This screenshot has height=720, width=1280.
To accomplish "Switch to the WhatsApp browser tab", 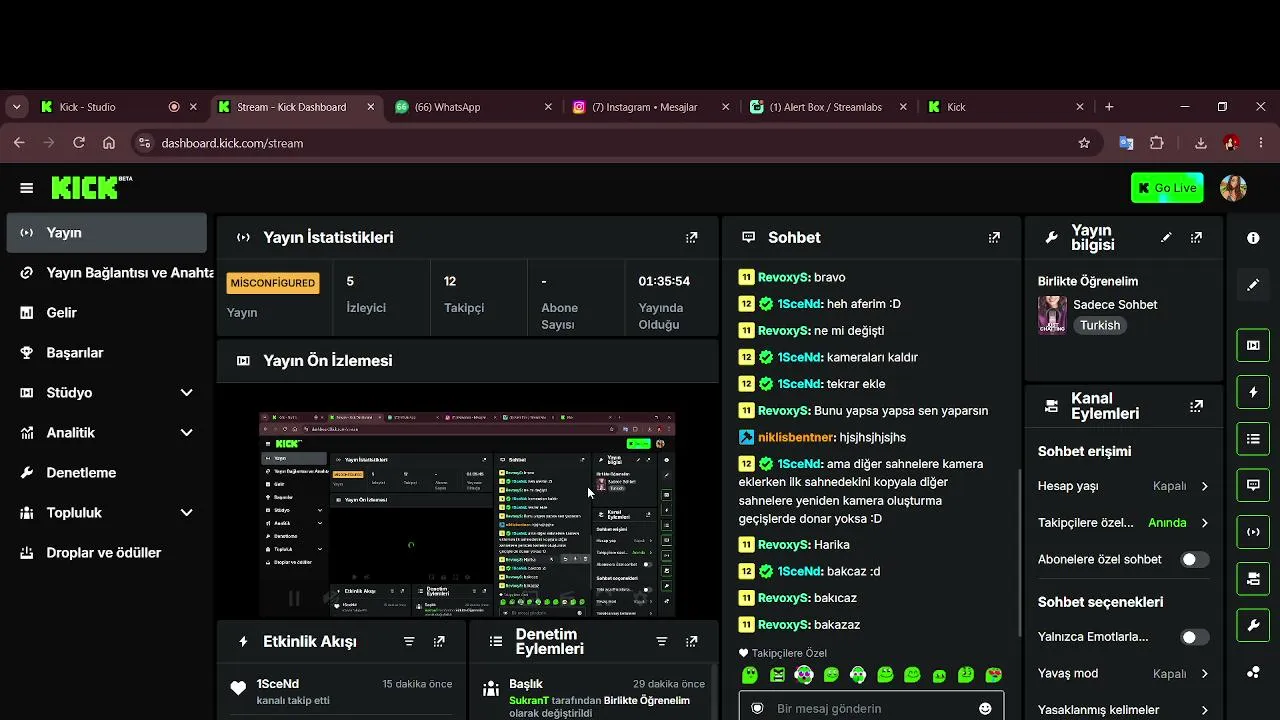I will pos(472,107).
